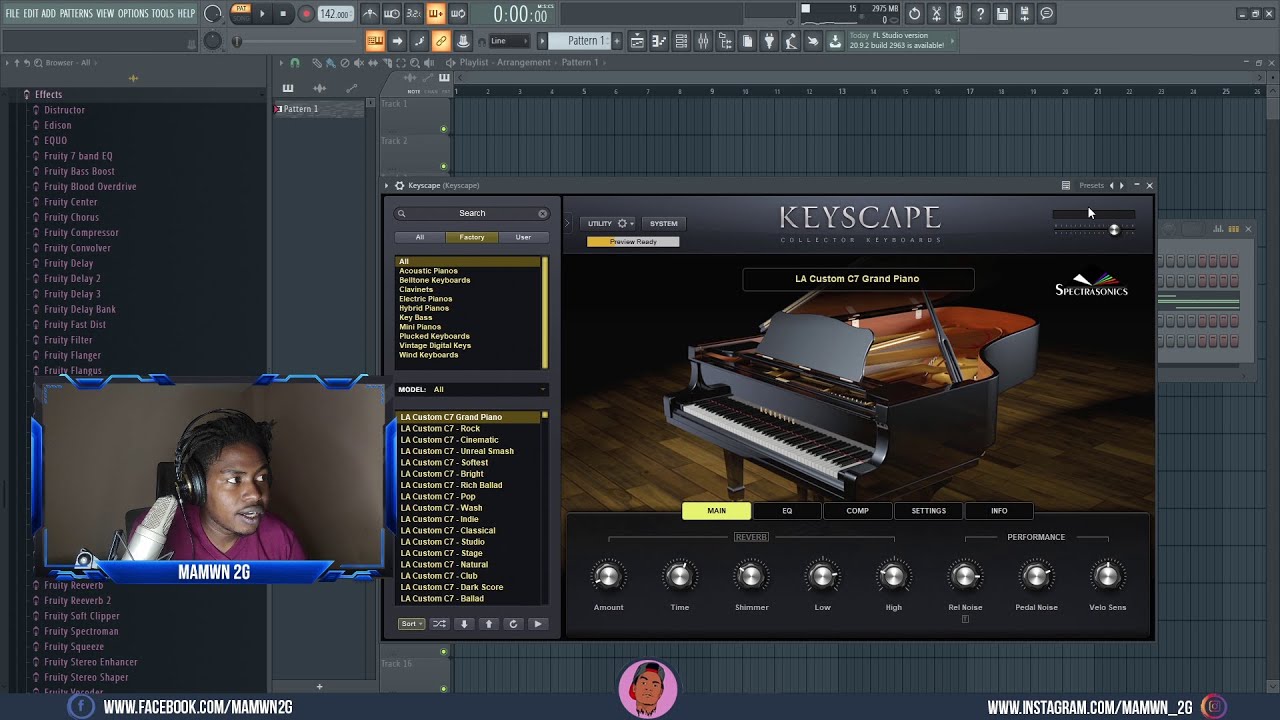Viewport: 1280px width, 720px height.
Task: Start playback with the play button
Action: (x=262, y=14)
